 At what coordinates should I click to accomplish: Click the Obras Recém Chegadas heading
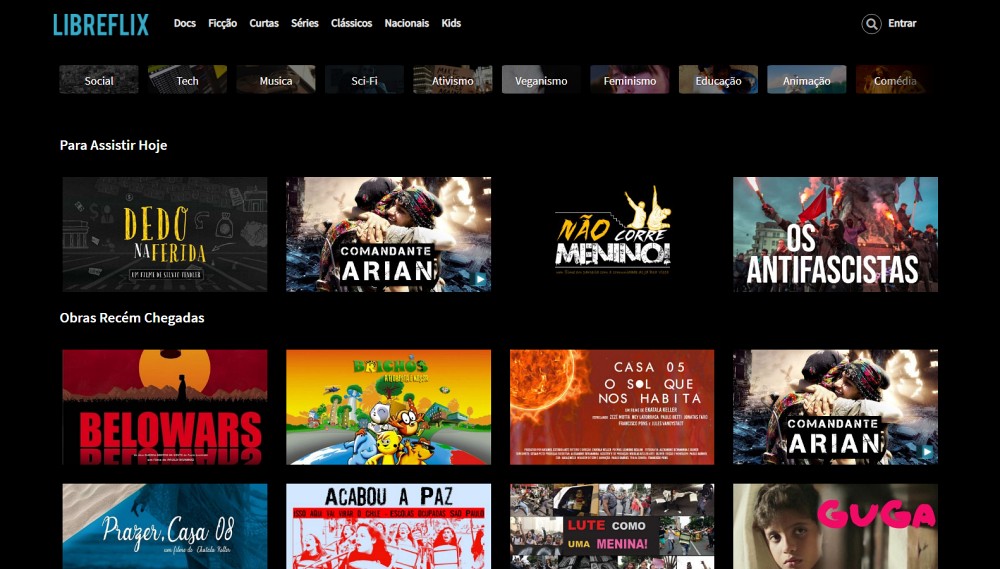[132, 318]
